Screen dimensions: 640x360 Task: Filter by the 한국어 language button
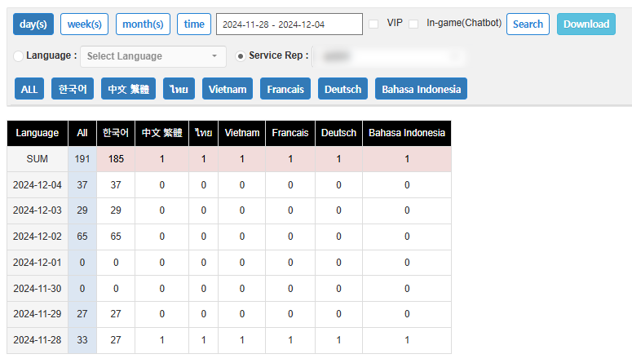point(72,89)
